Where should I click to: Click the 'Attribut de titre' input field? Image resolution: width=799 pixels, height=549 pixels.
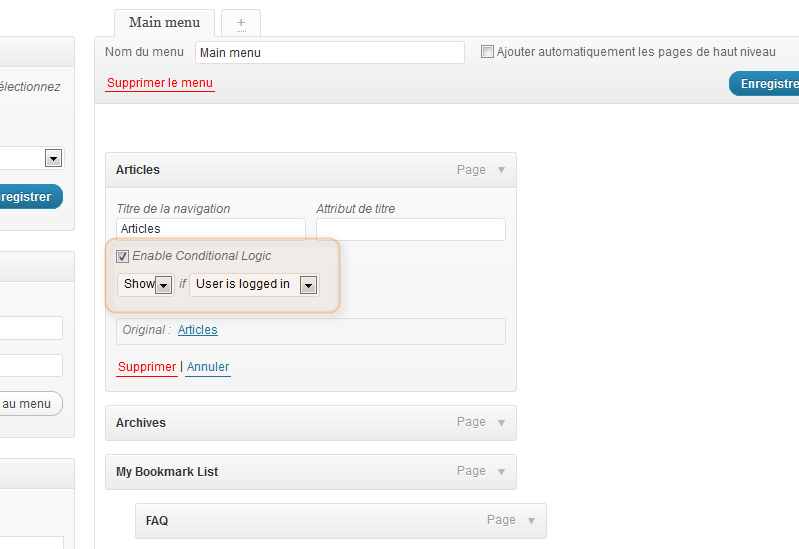click(411, 229)
